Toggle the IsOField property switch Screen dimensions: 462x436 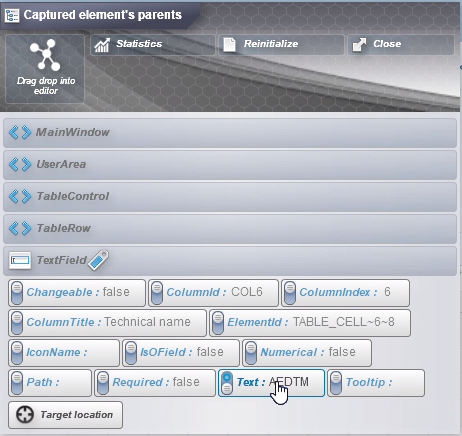coord(131,353)
